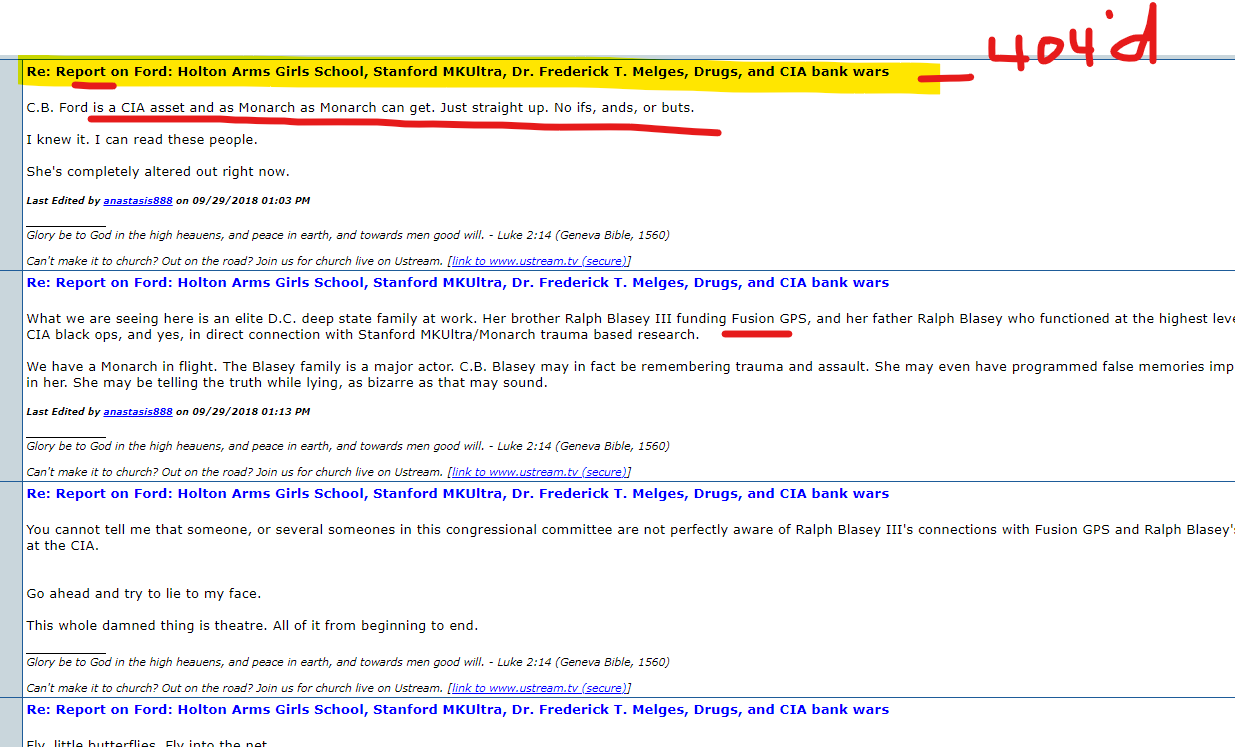The height and width of the screenshot is (747, 1235).
Task: Click the paragraph starting "You cannot tell me that someone"
Action: (630, 538)
